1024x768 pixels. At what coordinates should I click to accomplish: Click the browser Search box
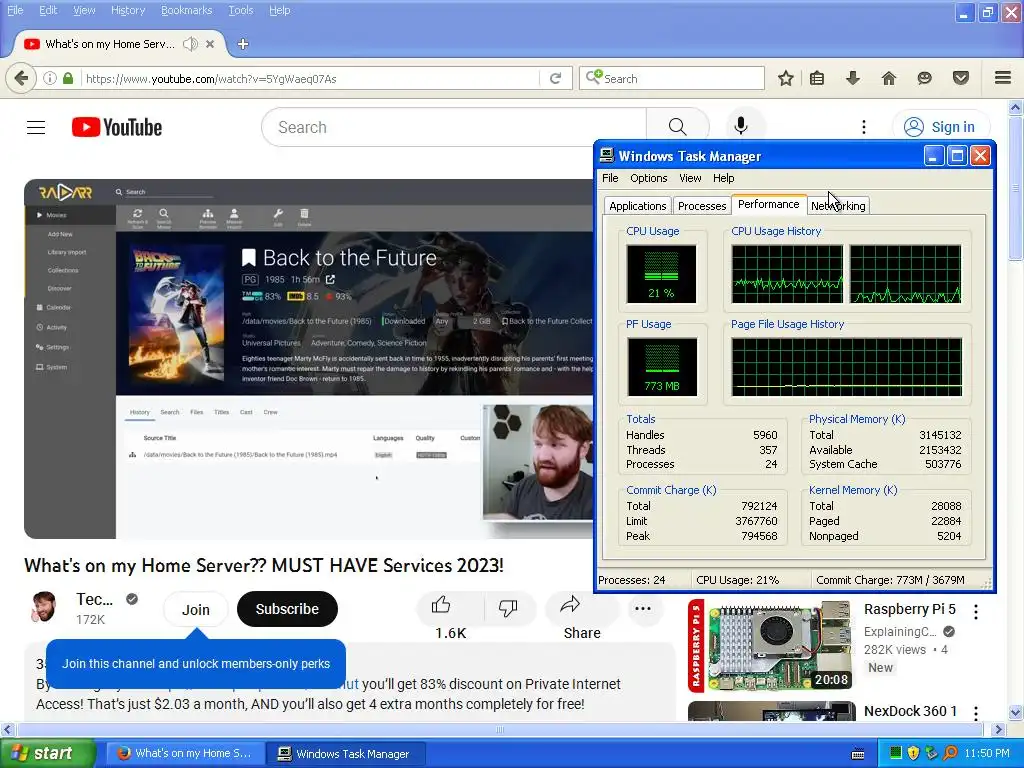coord(672,78)
